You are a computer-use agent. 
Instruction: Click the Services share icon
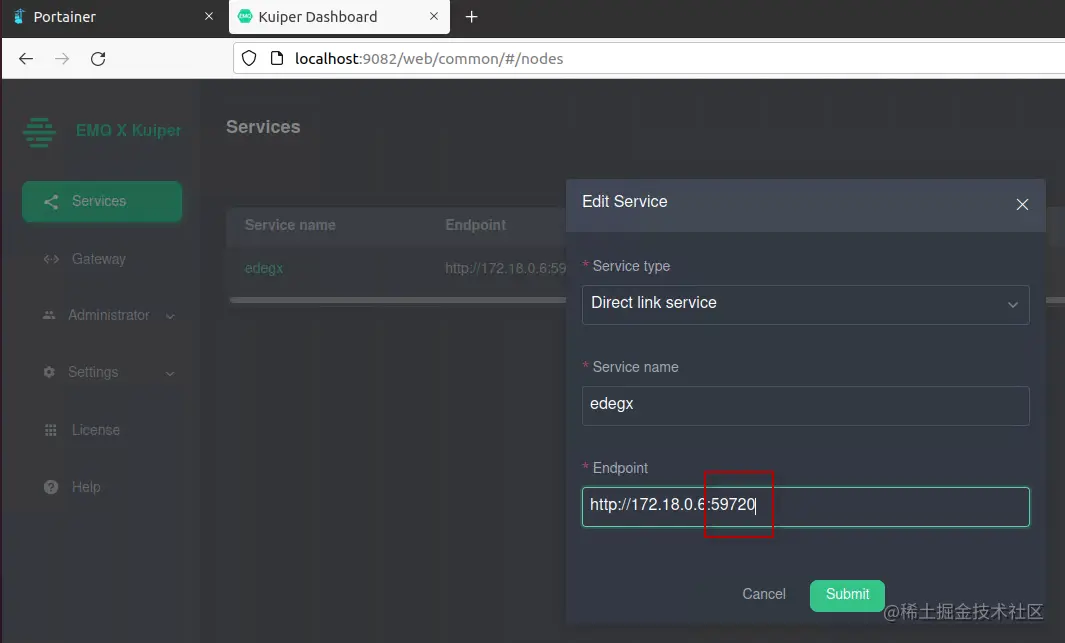pos(51,202)
